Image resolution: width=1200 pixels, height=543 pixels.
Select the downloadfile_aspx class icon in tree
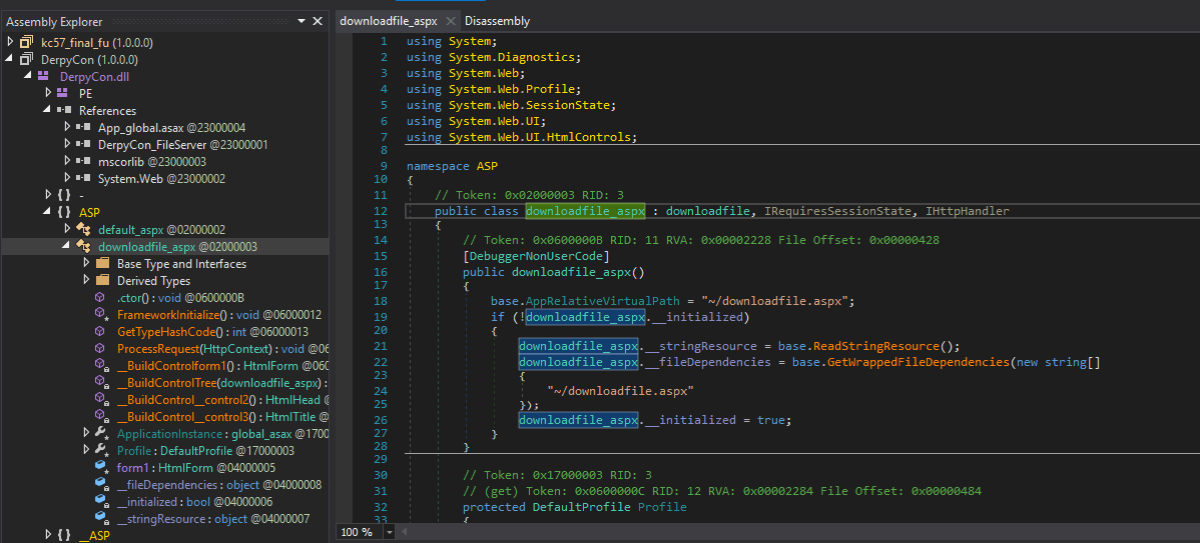coord(84,247)
